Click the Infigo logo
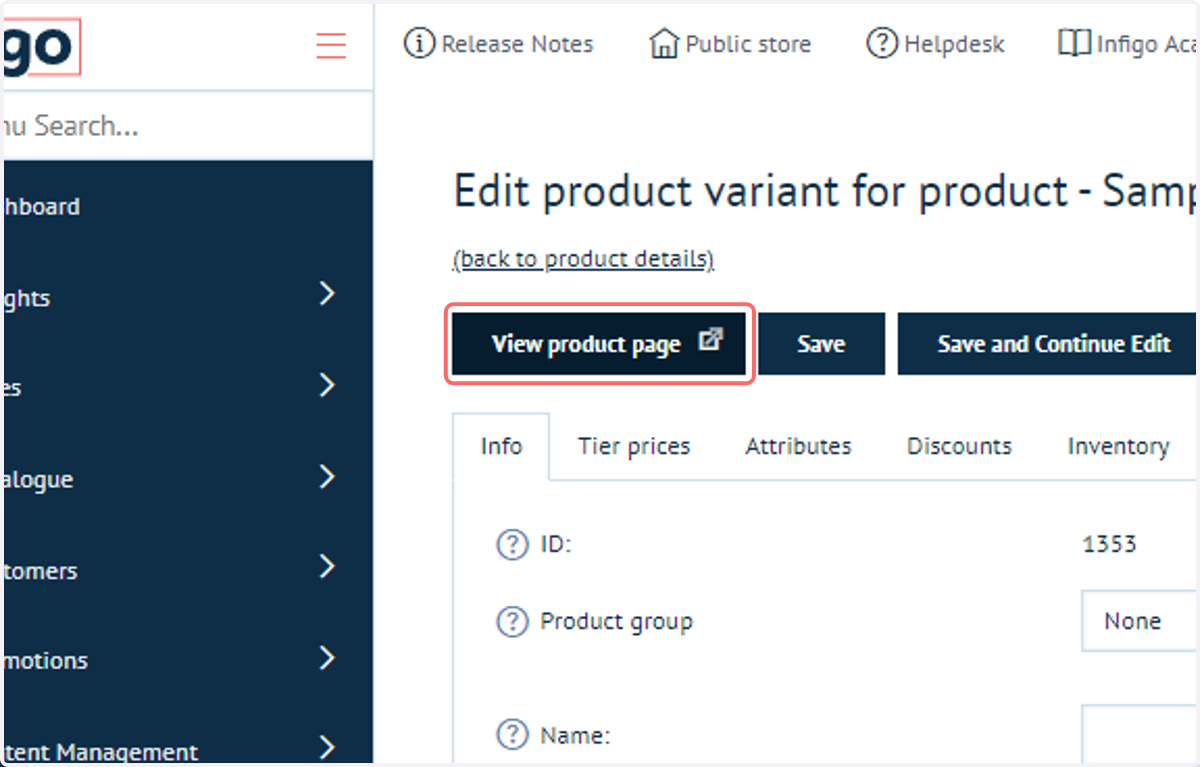Image resolution: width=1200 pixels, height=767 pixels. pyautogui.click(x=40, y=48)
